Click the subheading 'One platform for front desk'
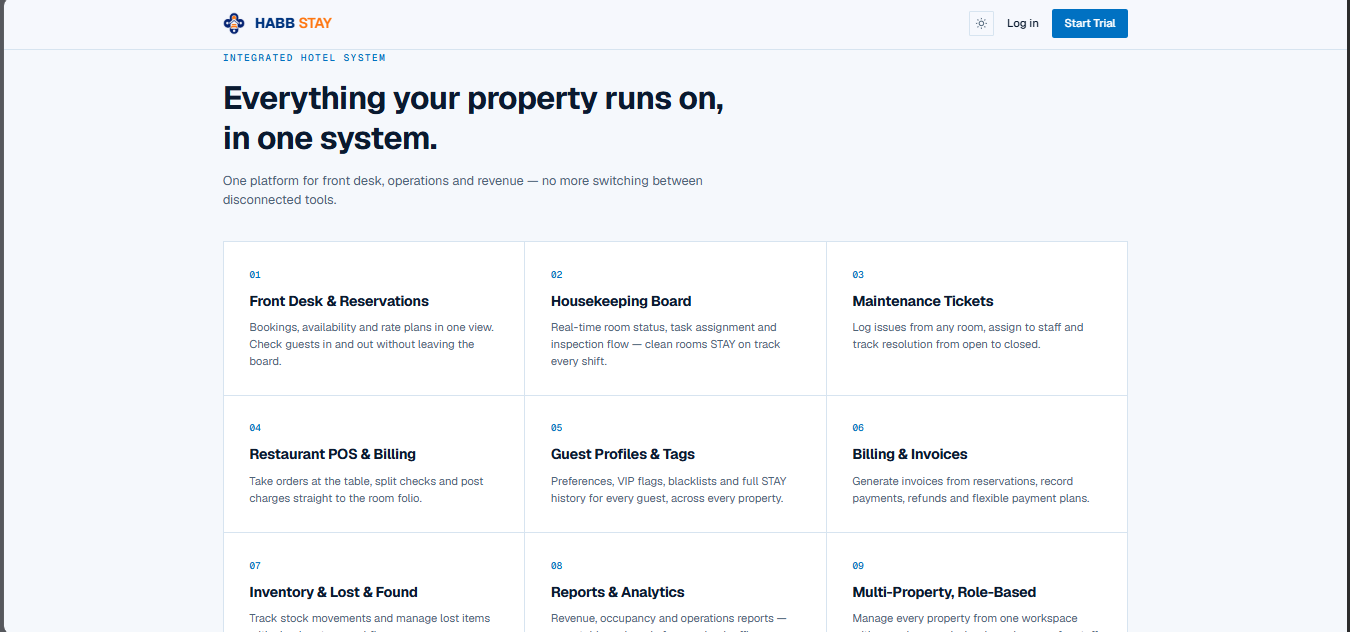The image size is (1350, 632). pyautogui.click(x=303, y=181)
